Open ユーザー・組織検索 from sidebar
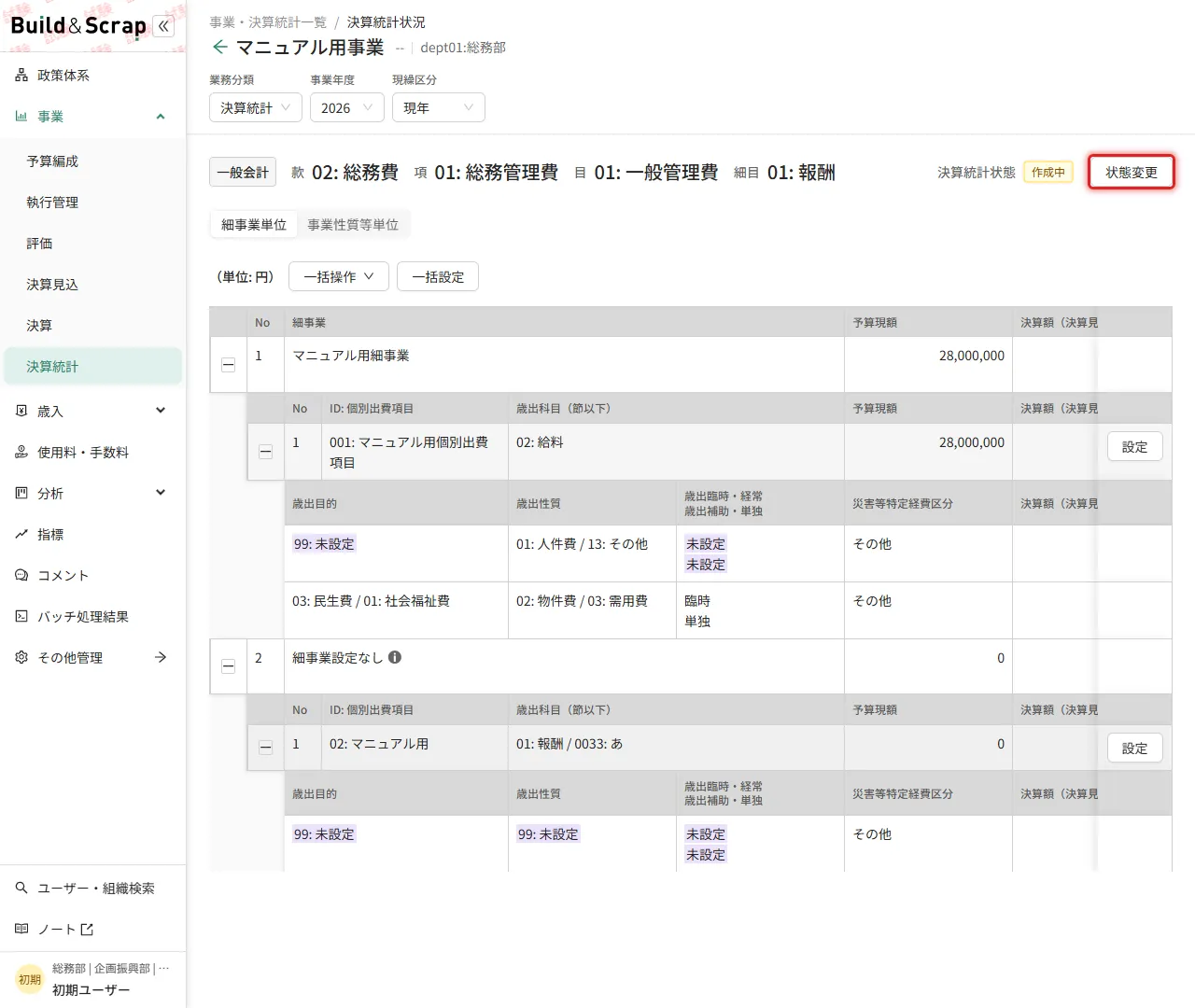 click(x=92, y=889)
